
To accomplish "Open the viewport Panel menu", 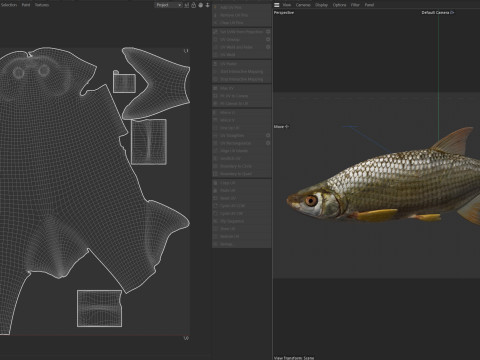I will 369,5.
